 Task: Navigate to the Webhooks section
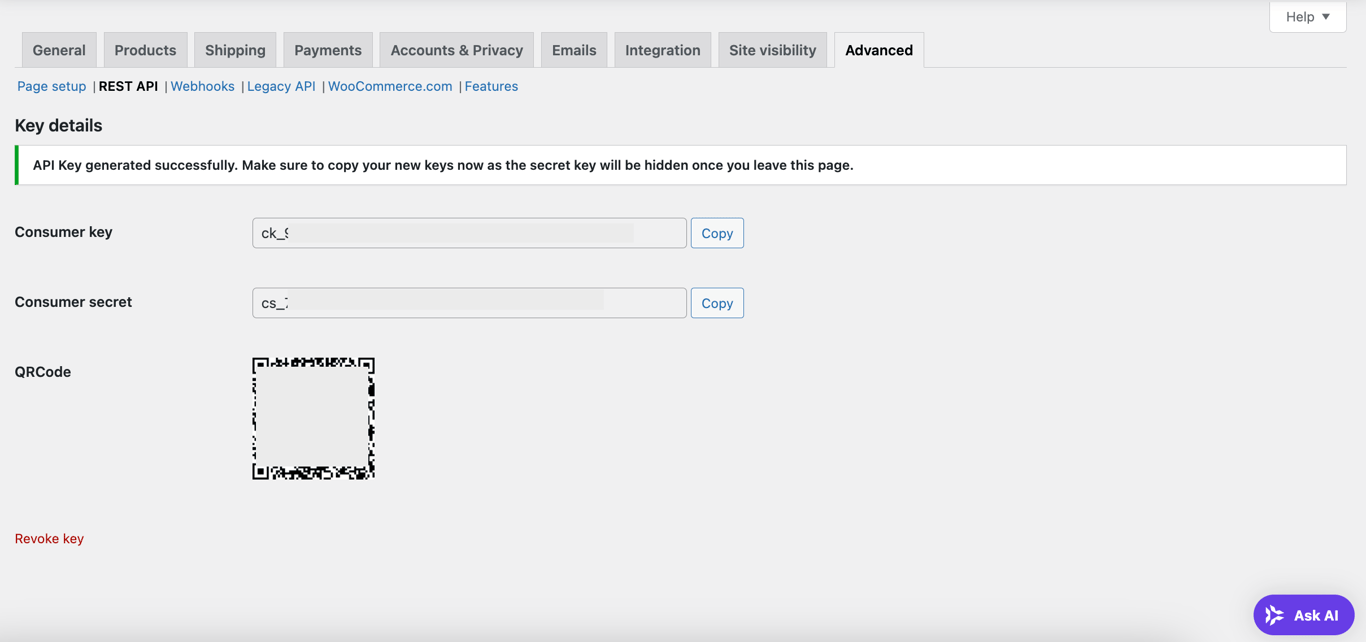pyautogui.click(x=202, y=86)
